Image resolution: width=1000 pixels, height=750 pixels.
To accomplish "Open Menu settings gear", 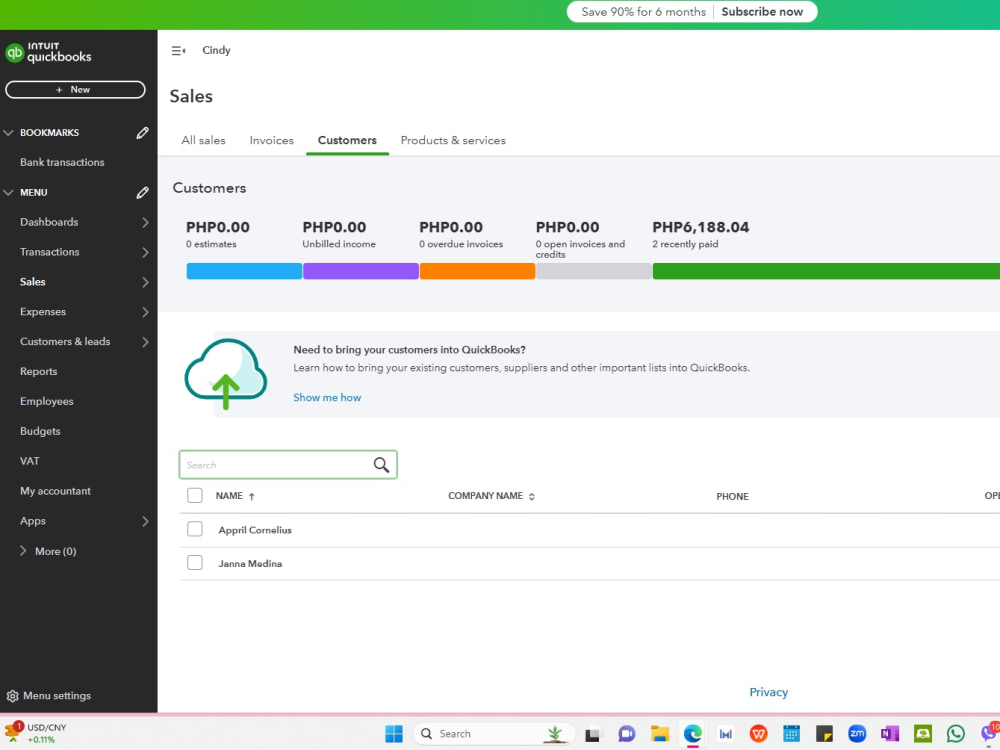I will coord(12,696).
